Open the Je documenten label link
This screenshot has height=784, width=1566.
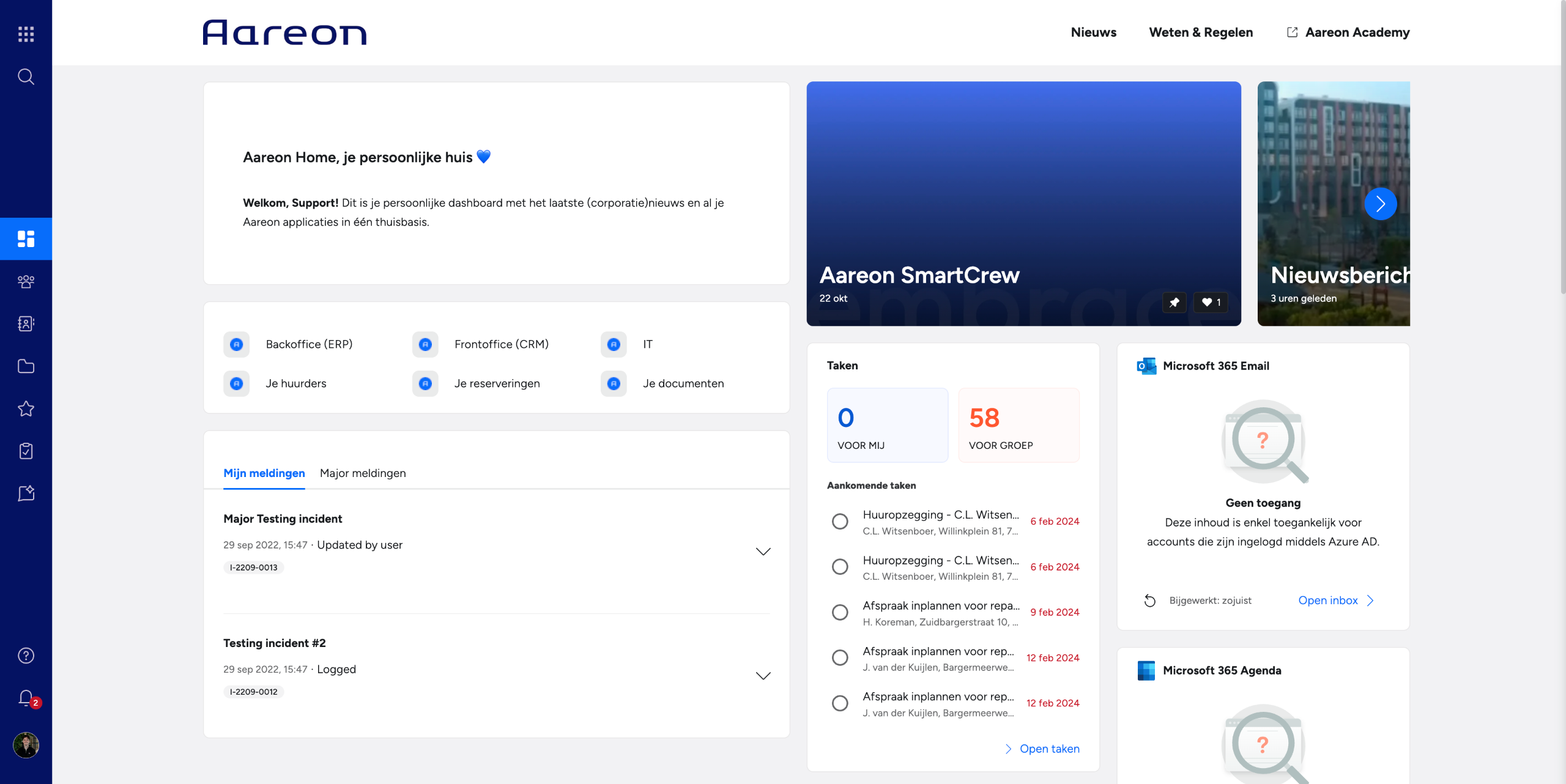pyautogui.click(x=683, y=383)
